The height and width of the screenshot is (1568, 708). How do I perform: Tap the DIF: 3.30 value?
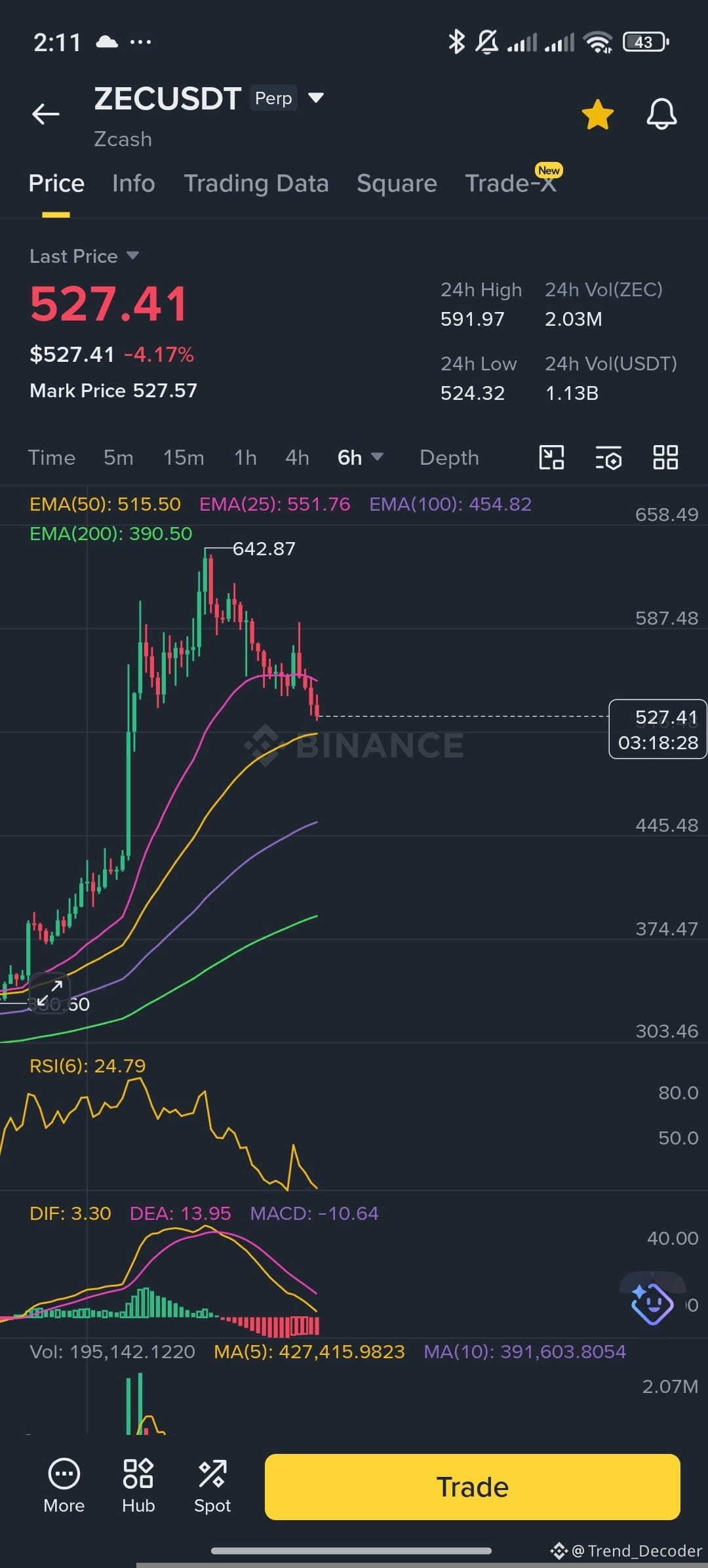(70, 1213)
